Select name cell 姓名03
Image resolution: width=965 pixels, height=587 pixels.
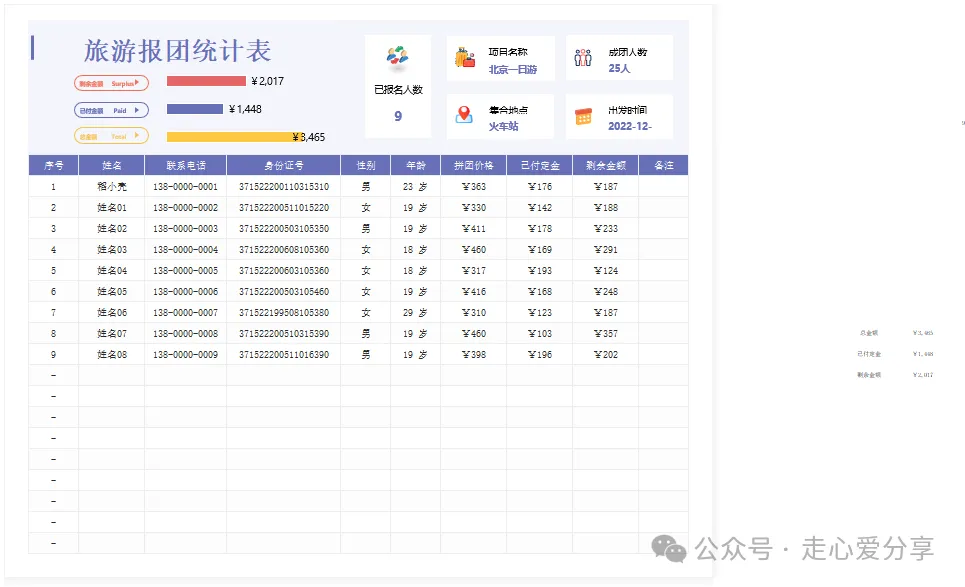(111, 249)
